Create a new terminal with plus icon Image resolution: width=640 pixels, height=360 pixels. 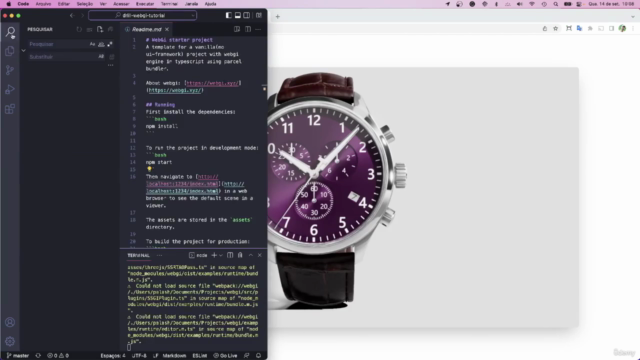pos(214,256)
